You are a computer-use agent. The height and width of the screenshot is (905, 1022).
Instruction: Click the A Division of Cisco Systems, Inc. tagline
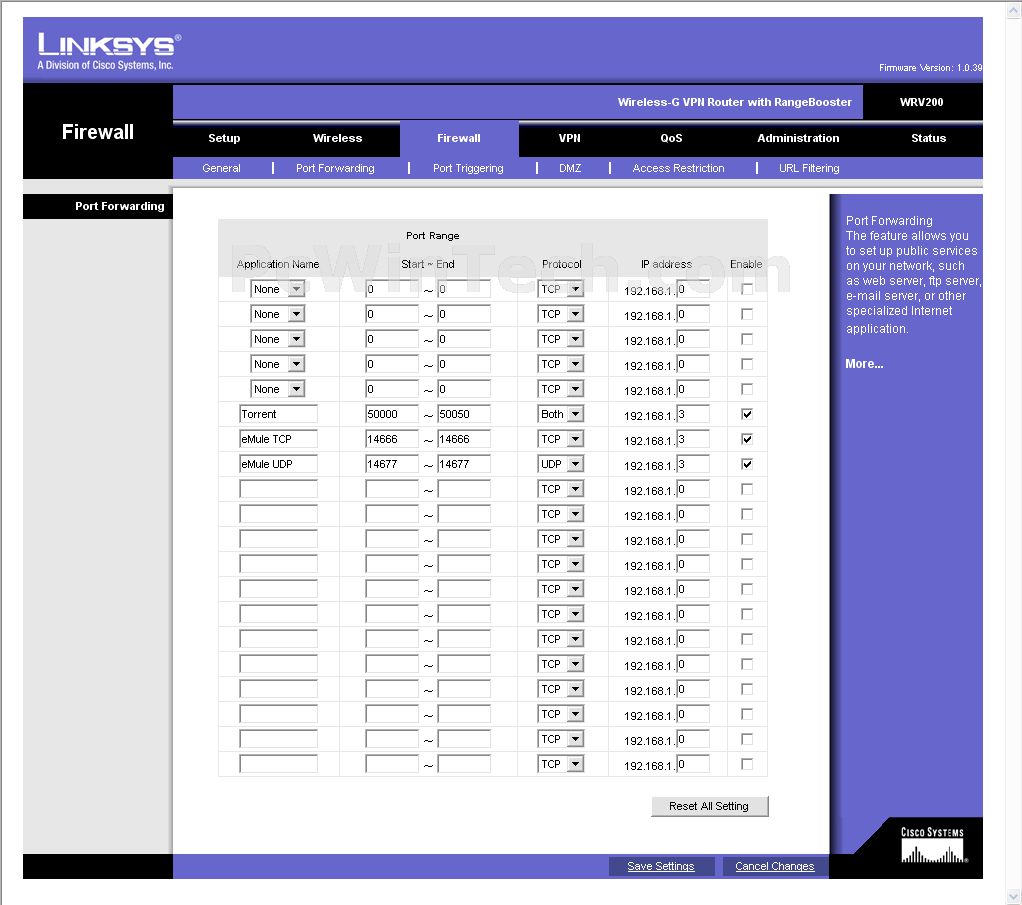(x=106, y=65)
